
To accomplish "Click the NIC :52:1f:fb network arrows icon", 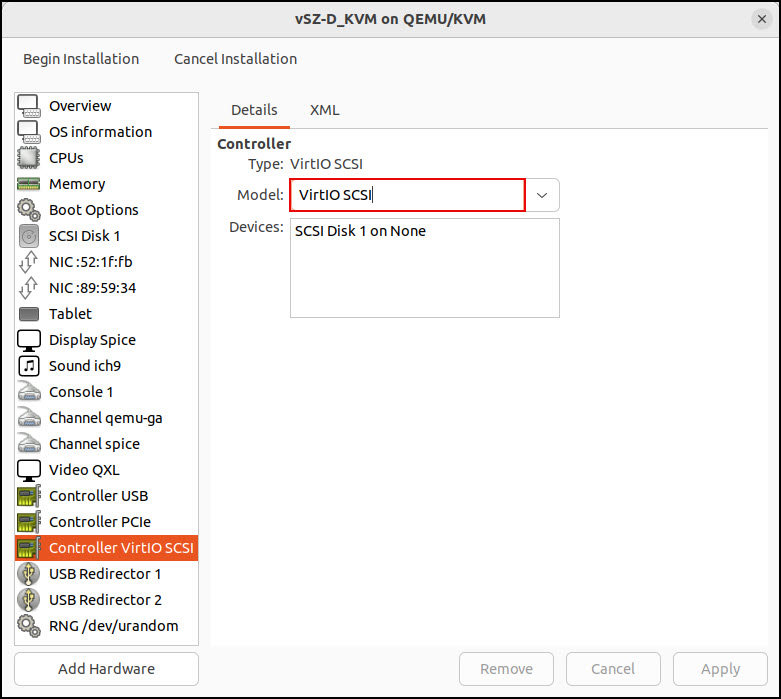I will 29,262.
